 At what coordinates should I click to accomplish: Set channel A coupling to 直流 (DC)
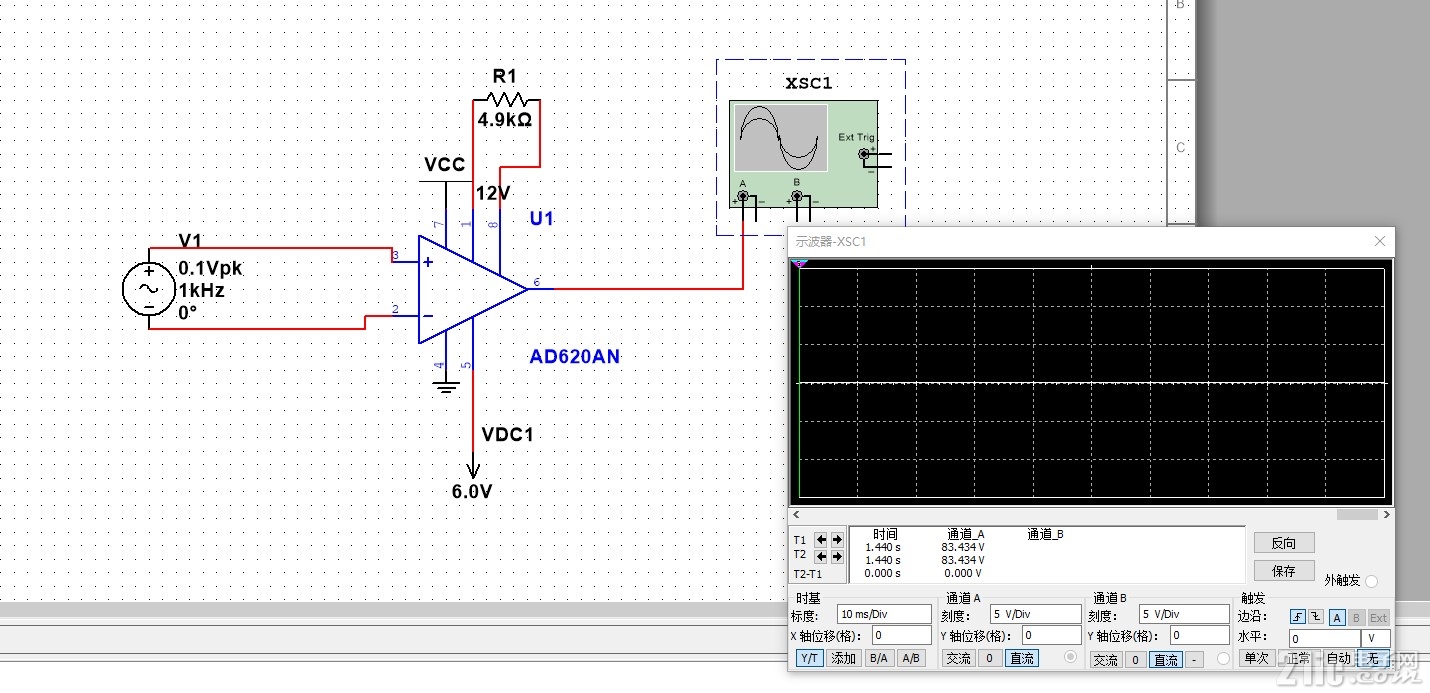click(1021, 658)
